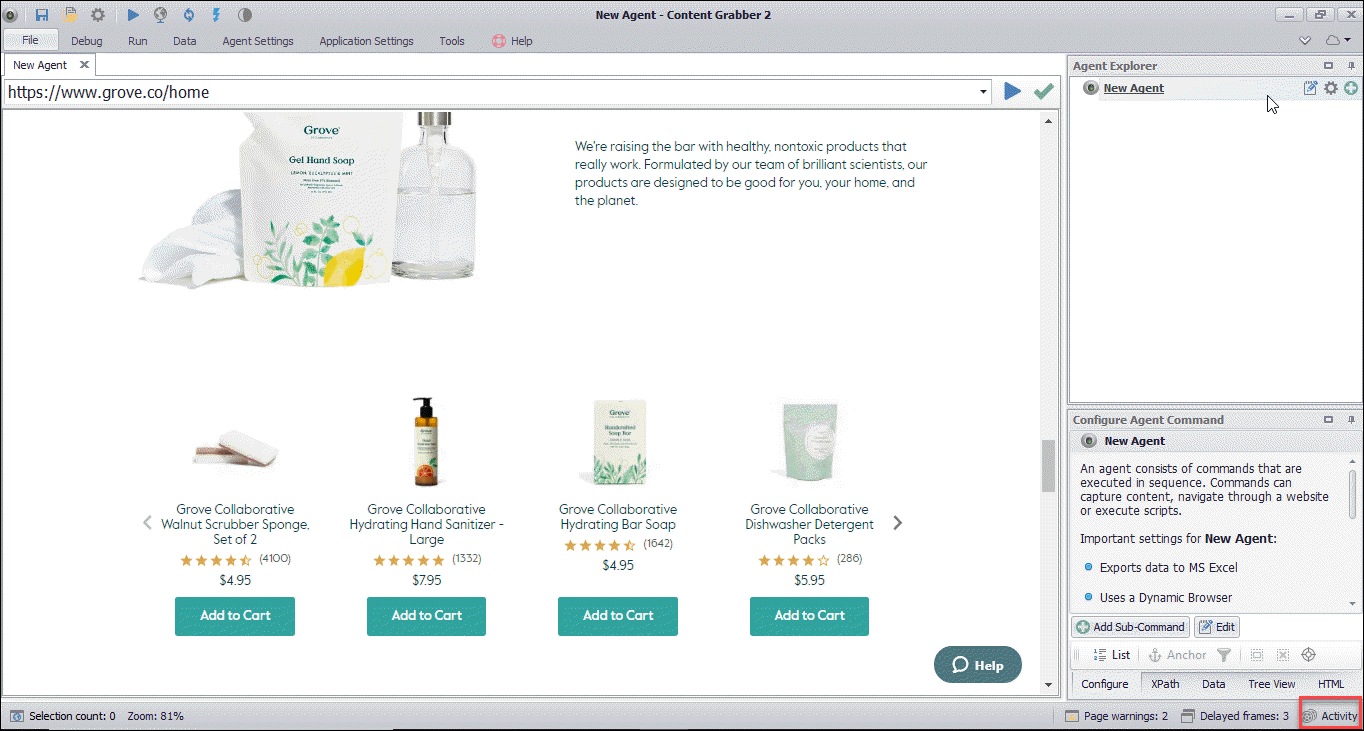Screen dimensions: 1364x731
Task: Toggle the List selection mode button
Action: (1111, 655)
